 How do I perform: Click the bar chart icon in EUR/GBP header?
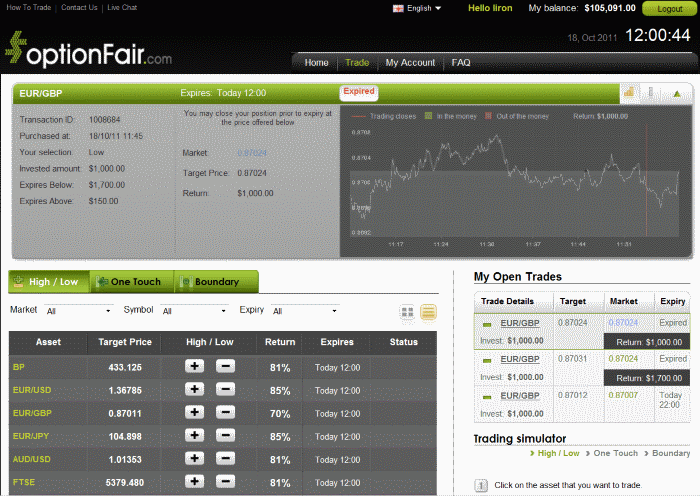[629, 93]
